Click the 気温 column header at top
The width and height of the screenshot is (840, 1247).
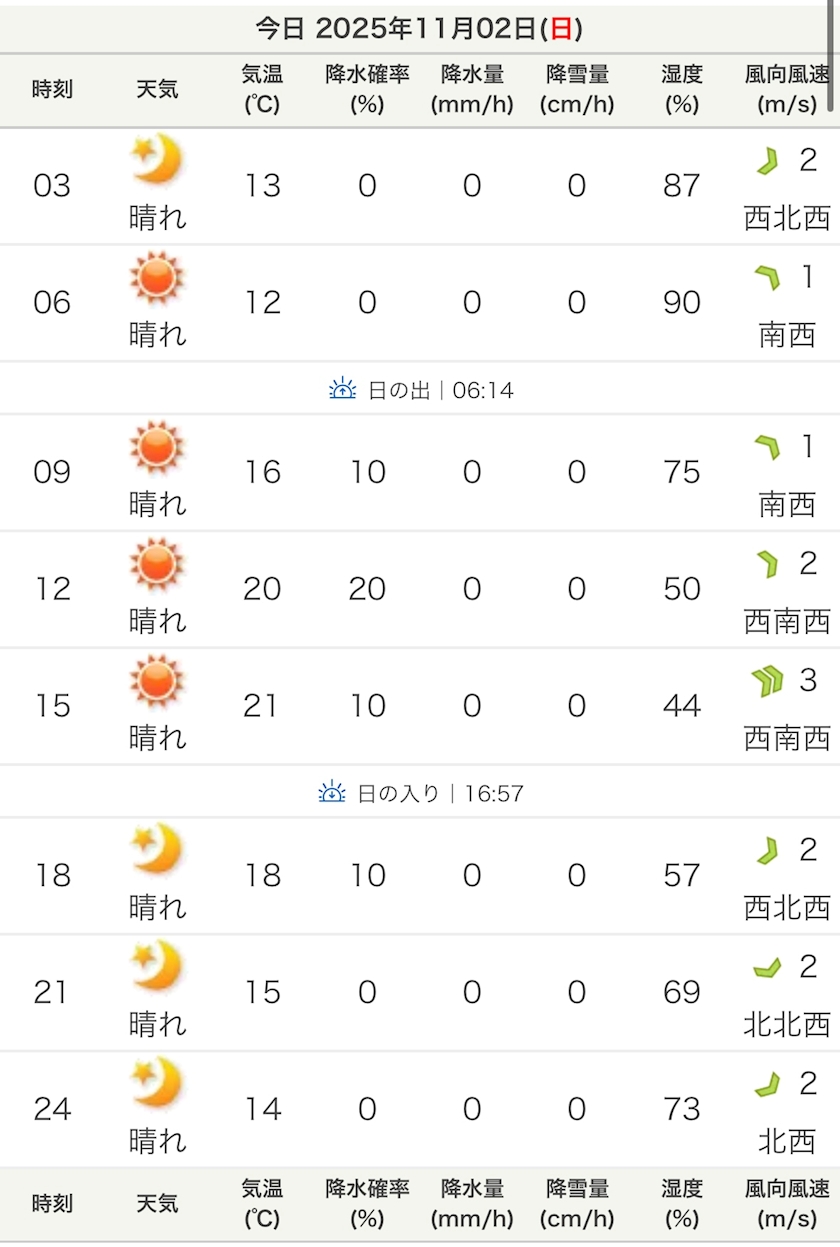click(262, 89)
